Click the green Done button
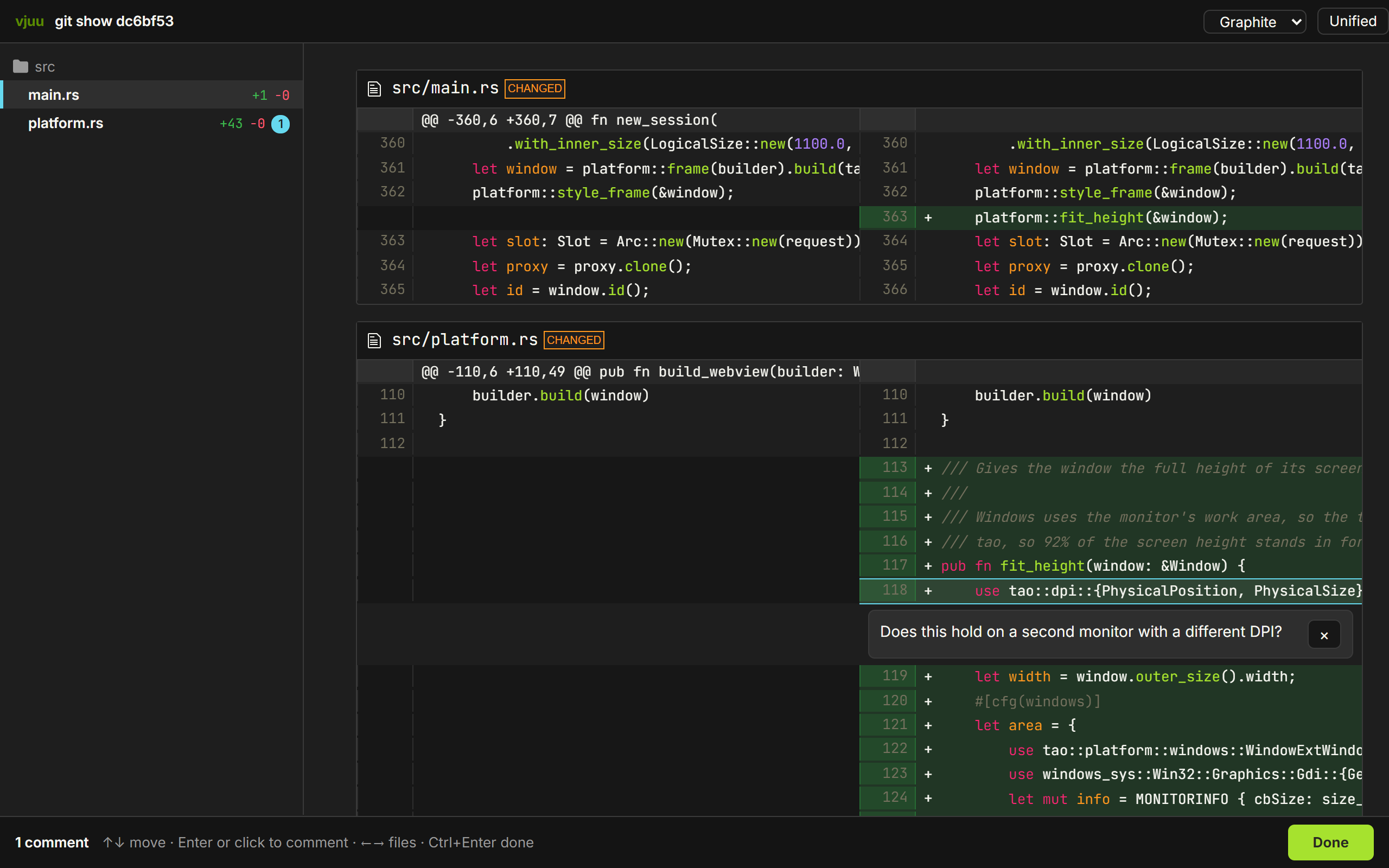The width and height of the screenshot is (1389, 868). pyautogui.click(x=1330, y=842)
